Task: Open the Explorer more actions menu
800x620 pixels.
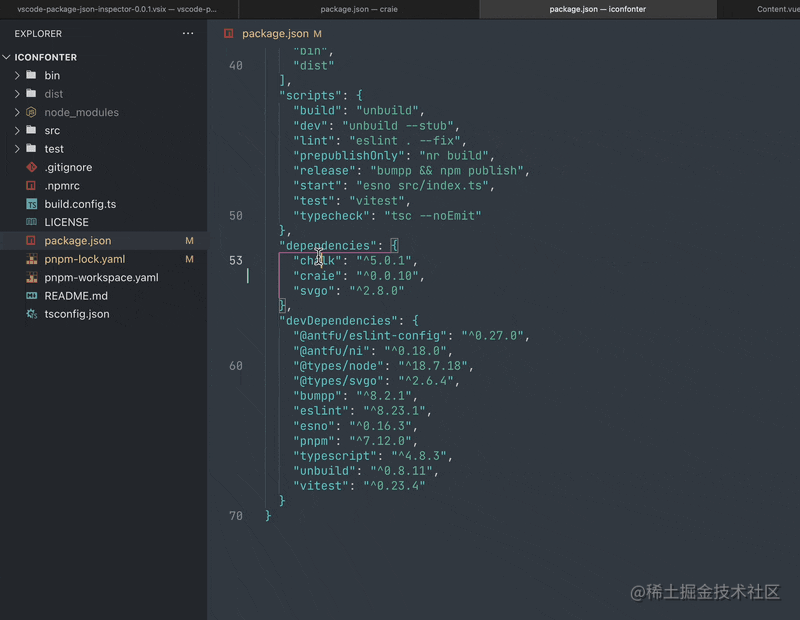Action: [x=188, y=33]
